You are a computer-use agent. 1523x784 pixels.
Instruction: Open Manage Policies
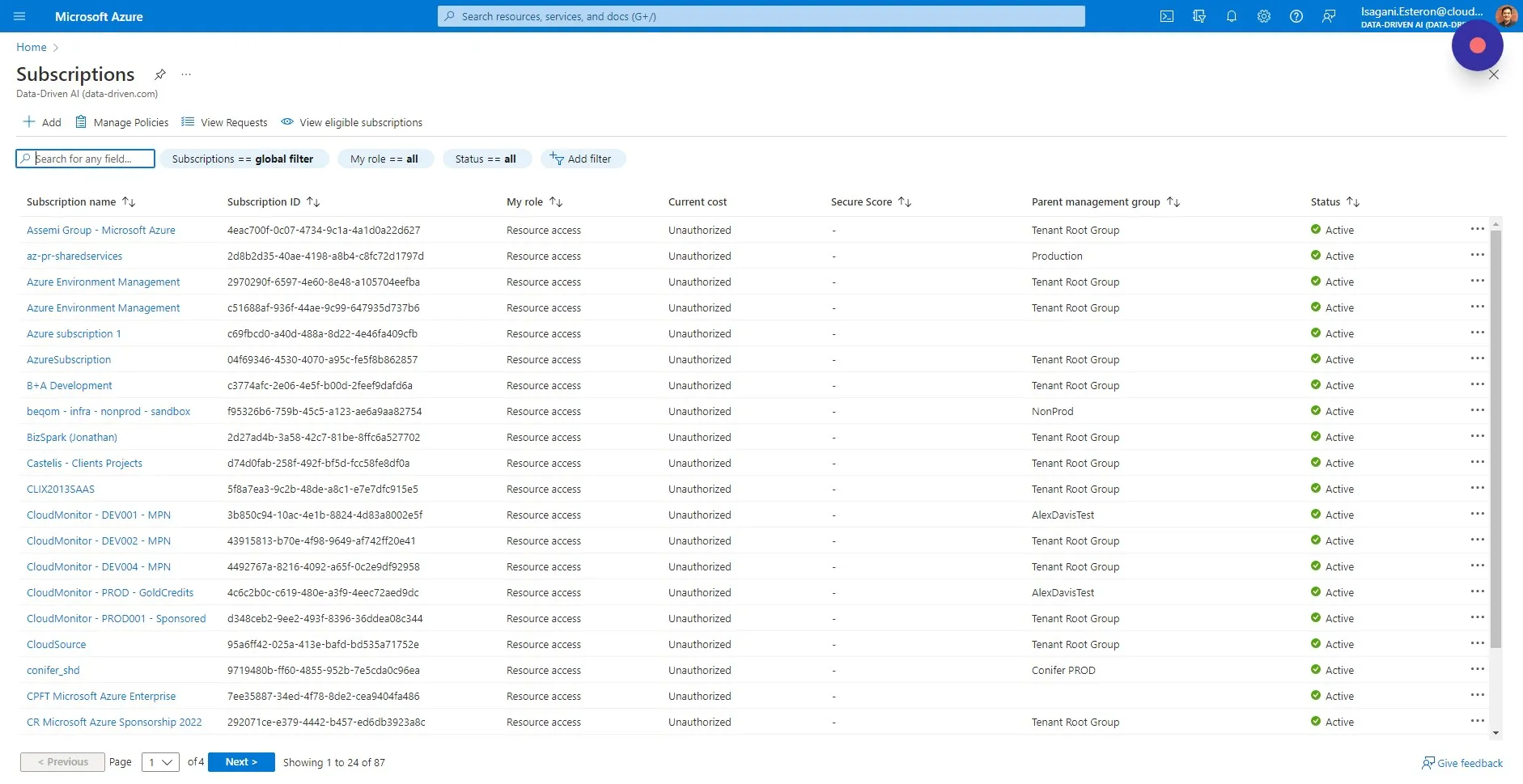[x=121, y=122]
